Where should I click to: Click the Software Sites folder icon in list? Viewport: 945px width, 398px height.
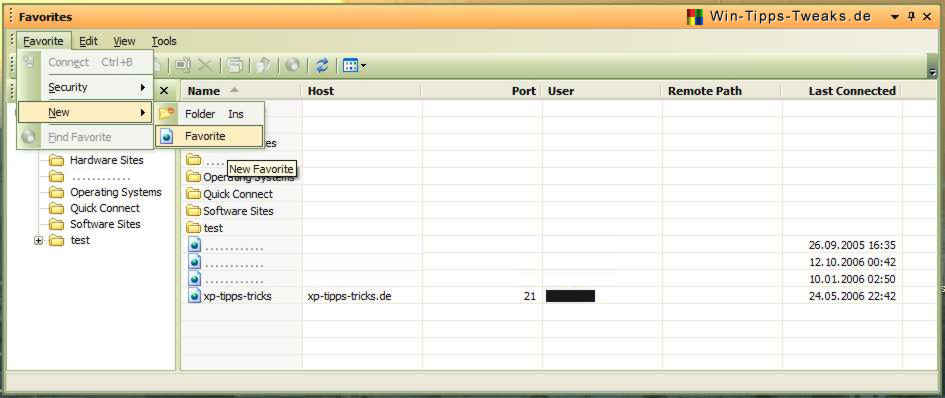coord(193,211)
